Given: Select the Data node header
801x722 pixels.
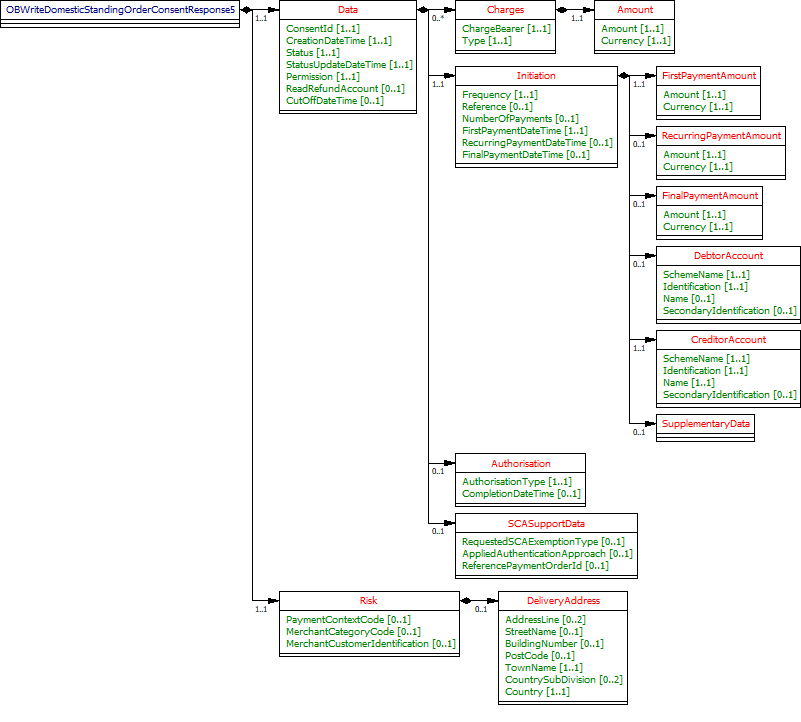Looking at the screenshot, I should coord(348,10).
